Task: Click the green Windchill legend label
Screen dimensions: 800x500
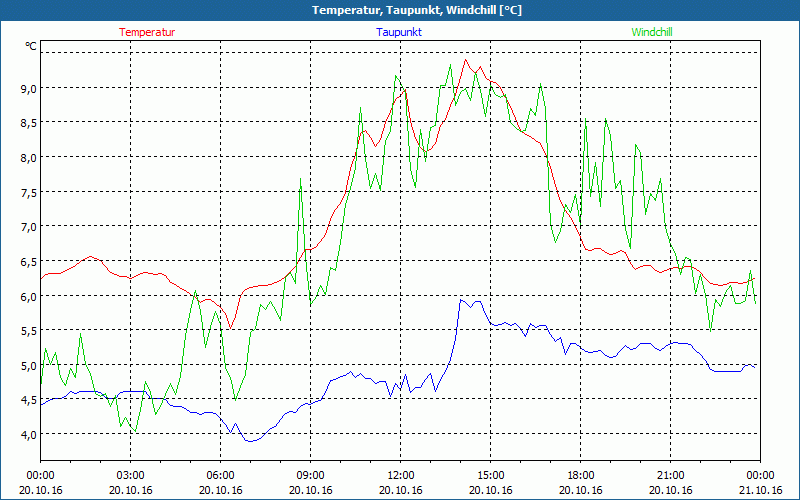Action: coord(652,32)
